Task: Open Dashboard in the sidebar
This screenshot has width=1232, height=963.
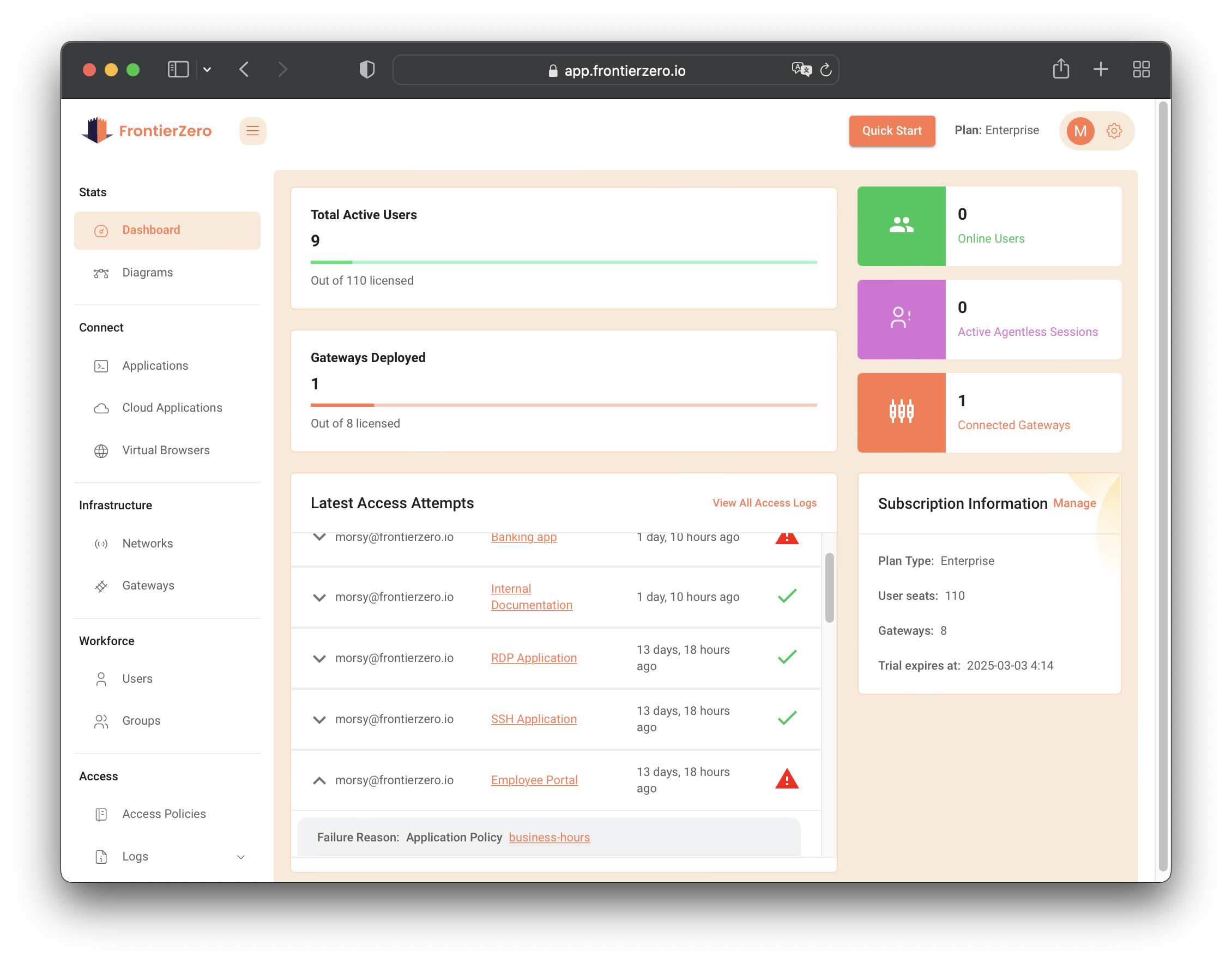Action: (167, 231)
